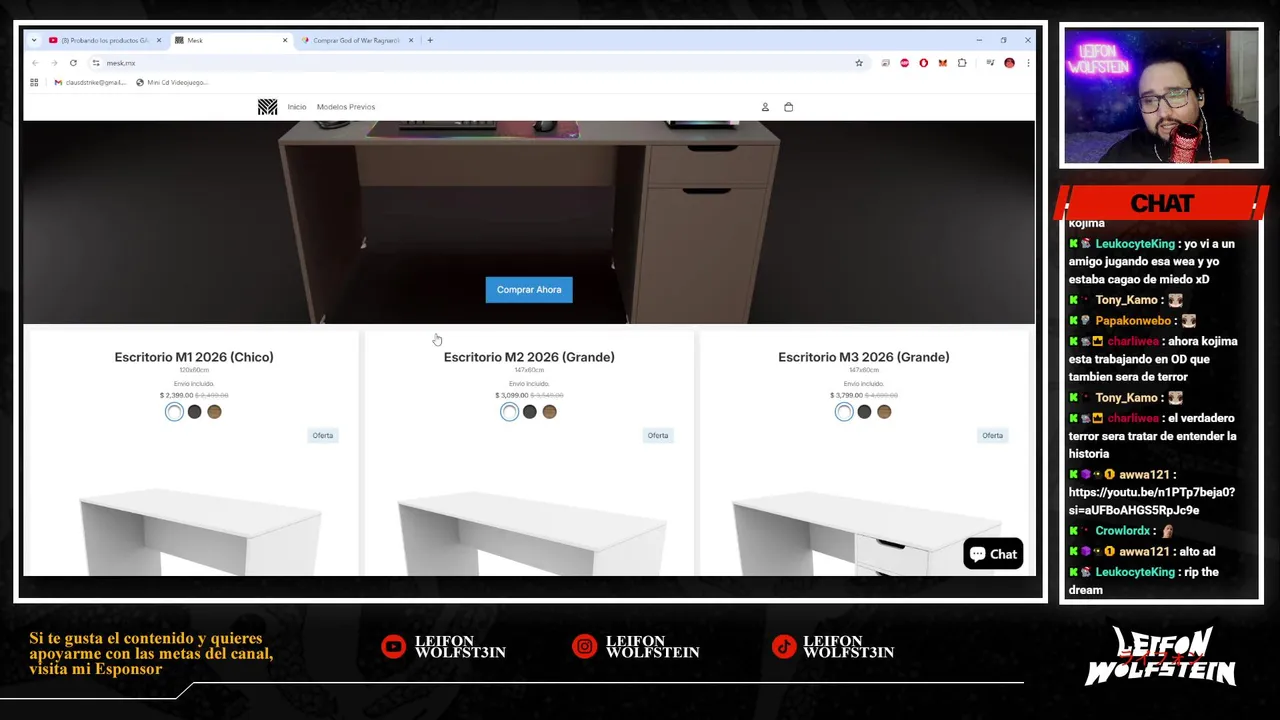Click the Opera-style red O extension icon

click(x=923, y=63)
